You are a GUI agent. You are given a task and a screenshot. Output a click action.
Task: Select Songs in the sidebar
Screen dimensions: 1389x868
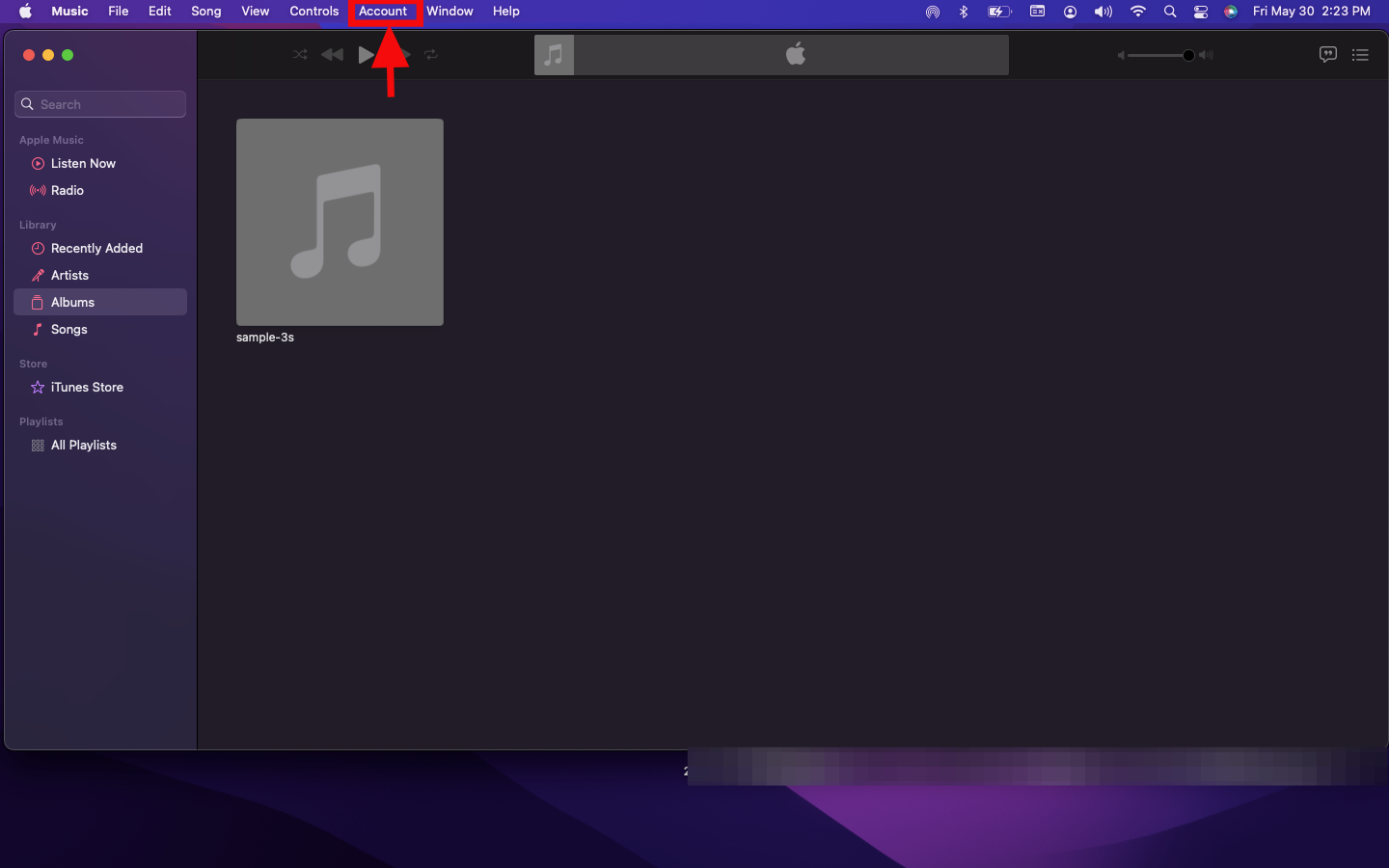click(x=68, y=330)
